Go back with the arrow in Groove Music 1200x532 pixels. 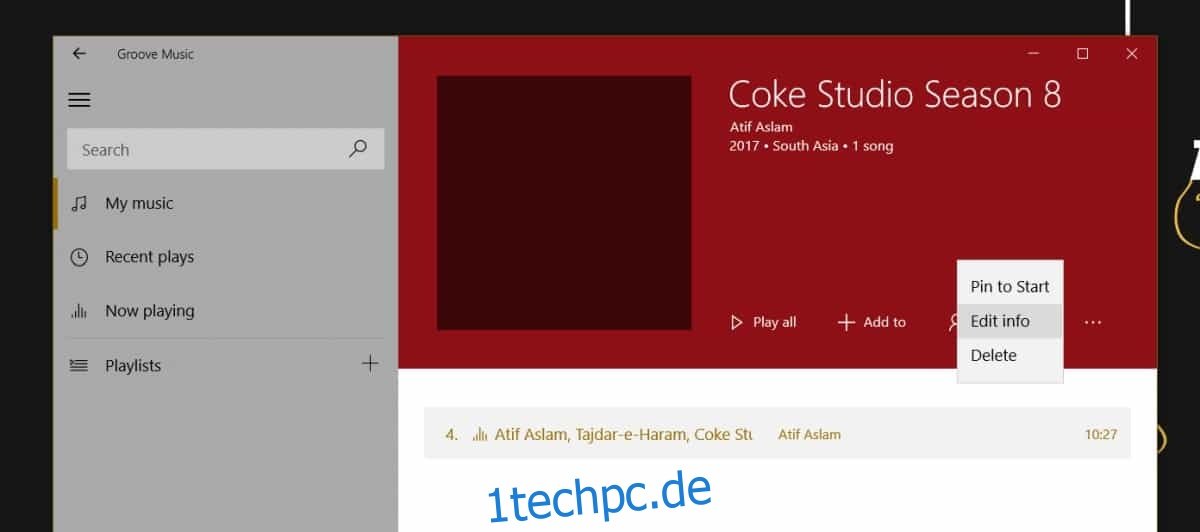click(79, 54)
